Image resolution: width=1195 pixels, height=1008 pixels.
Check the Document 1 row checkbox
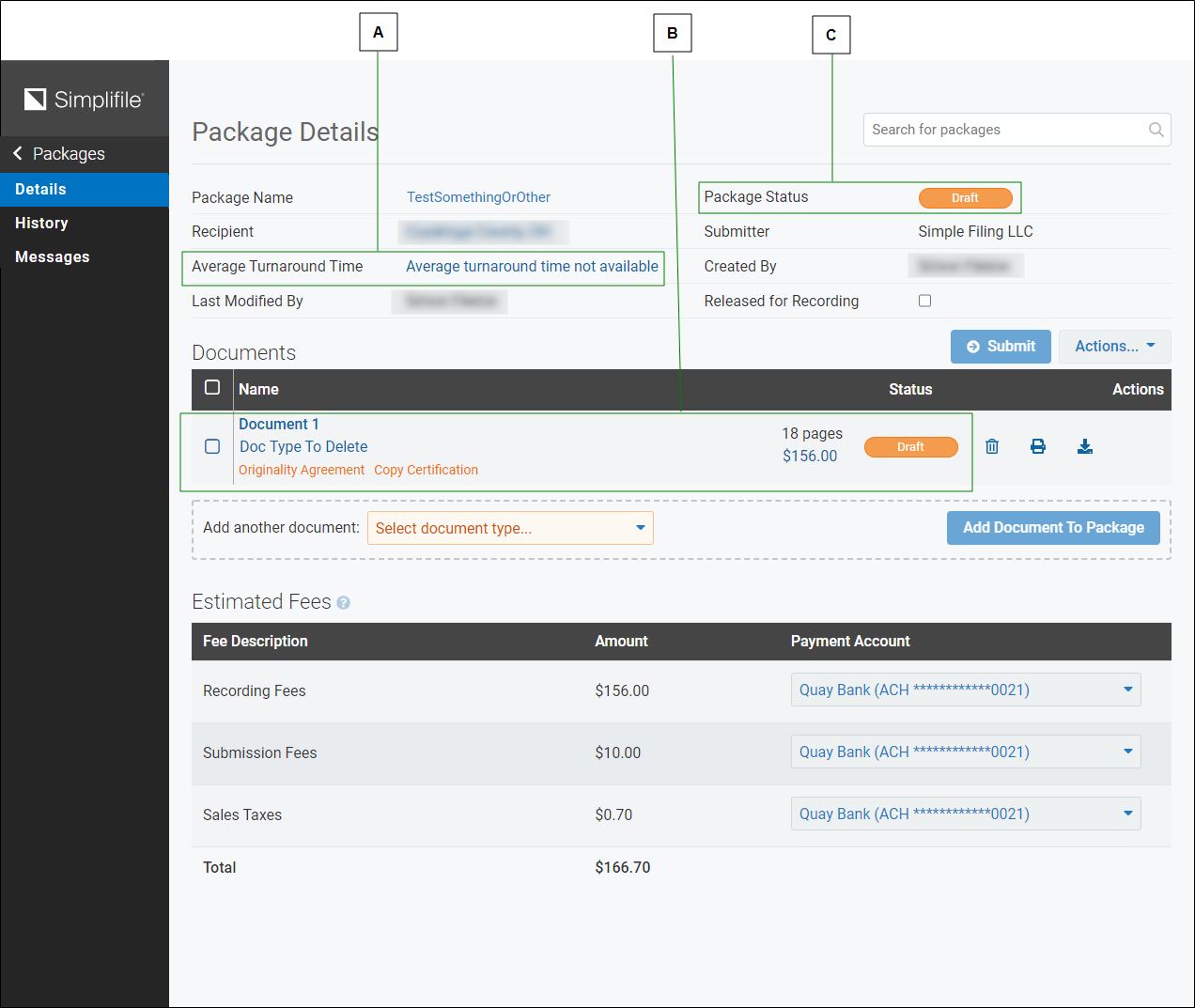pos(212,446)
